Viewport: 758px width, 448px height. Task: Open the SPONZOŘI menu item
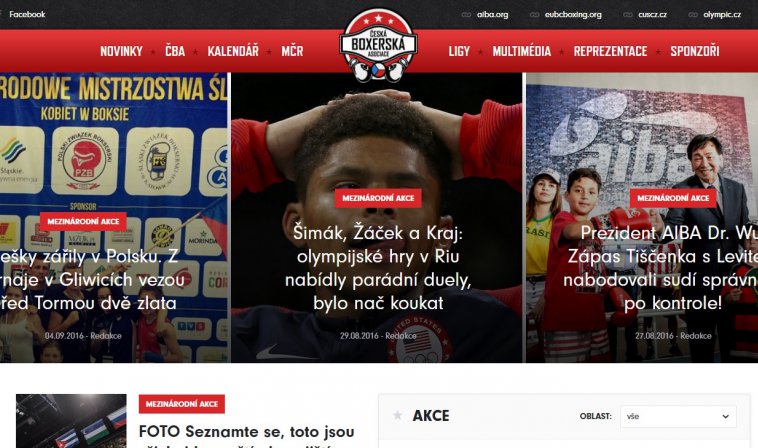(695, 51)
